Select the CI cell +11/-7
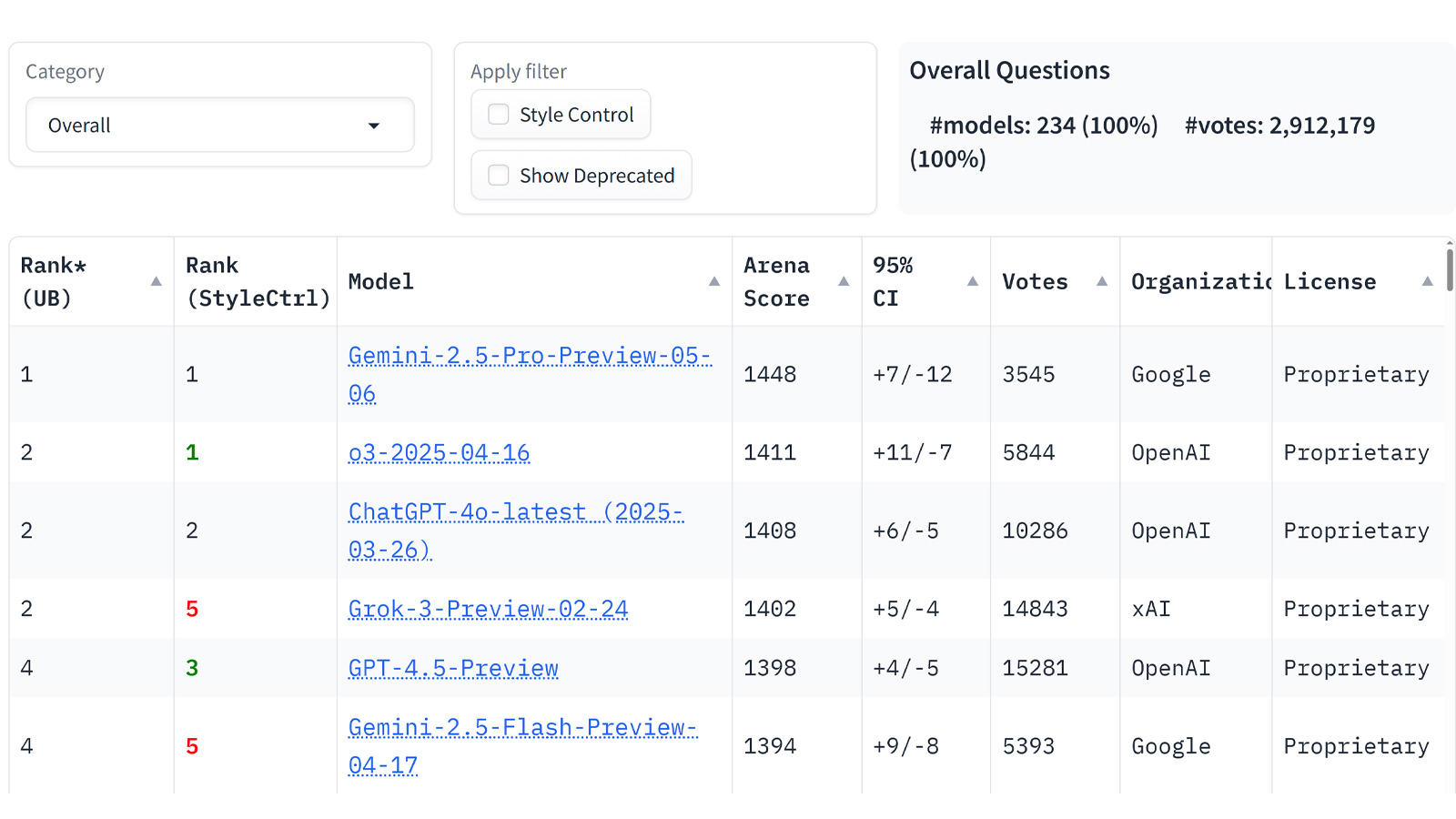This screenshot has width=1456, height=819. pos(913,452)
